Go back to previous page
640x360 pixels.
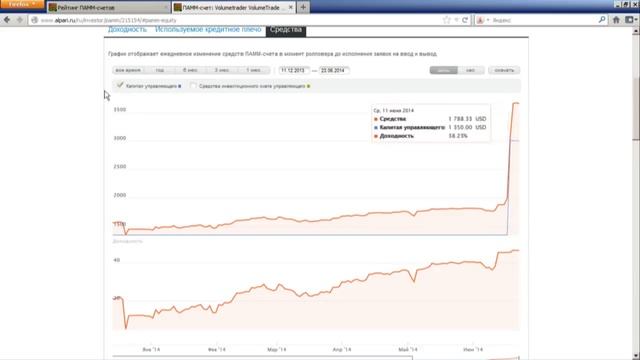pyautogui.click(x=7, y=20)
